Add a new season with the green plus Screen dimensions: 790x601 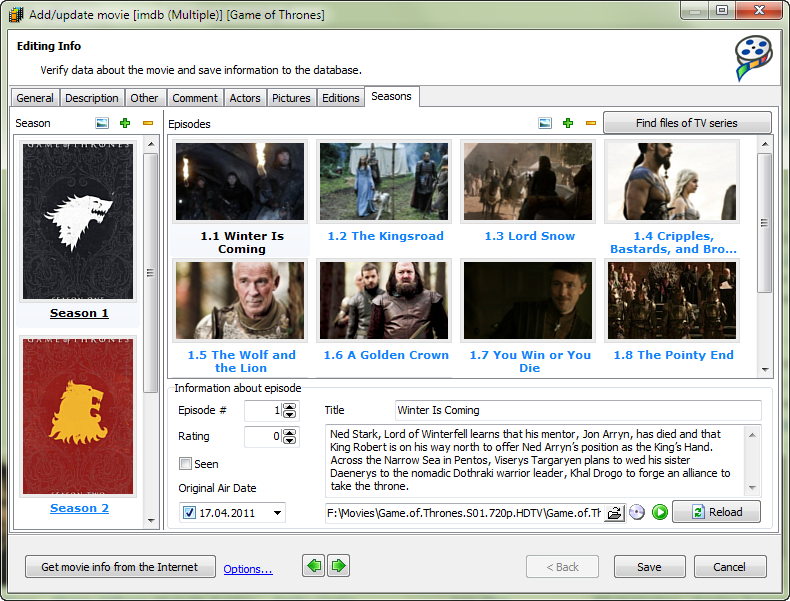tap(125, 123)
